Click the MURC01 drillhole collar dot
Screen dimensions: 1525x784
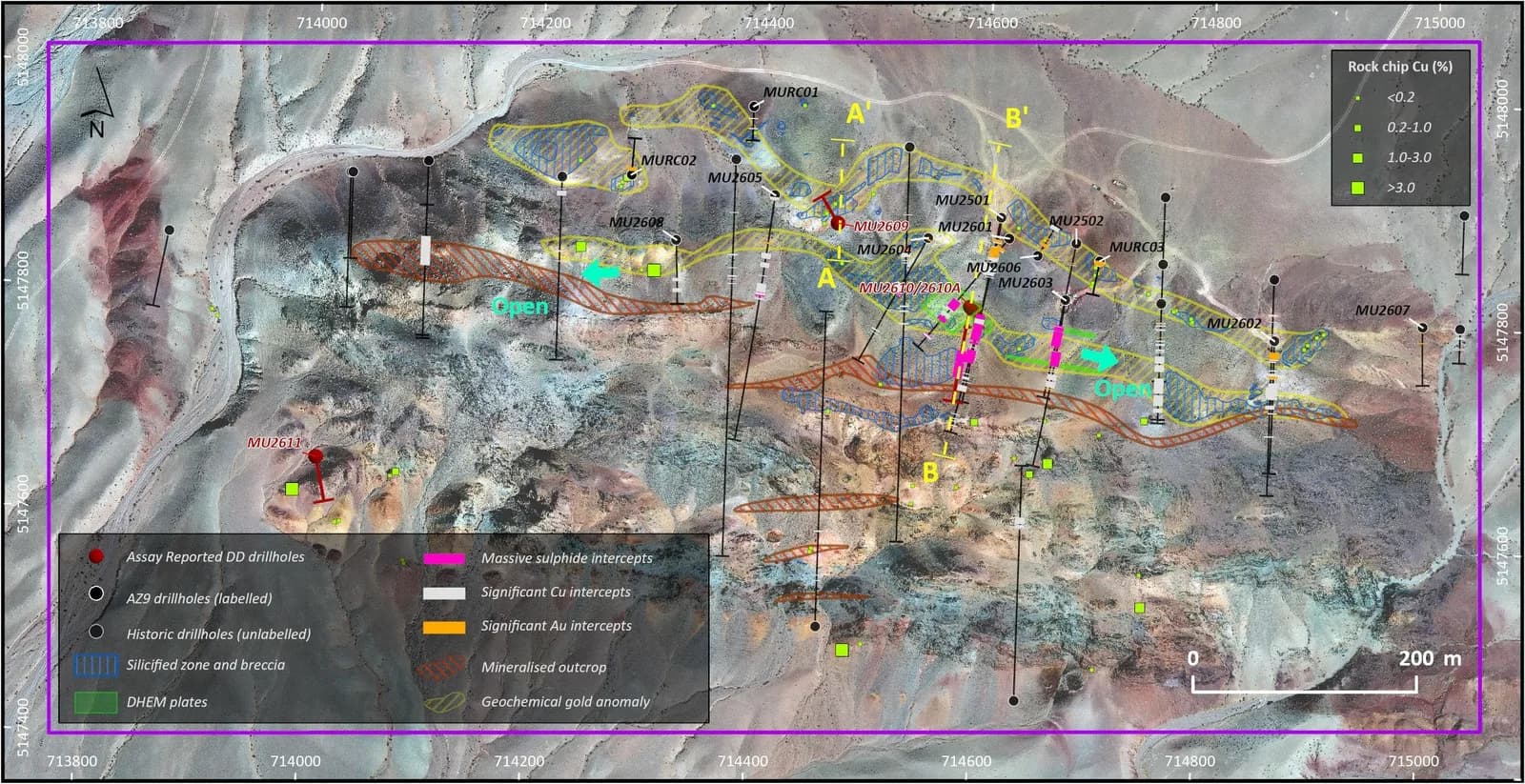[x=755, y=105]
